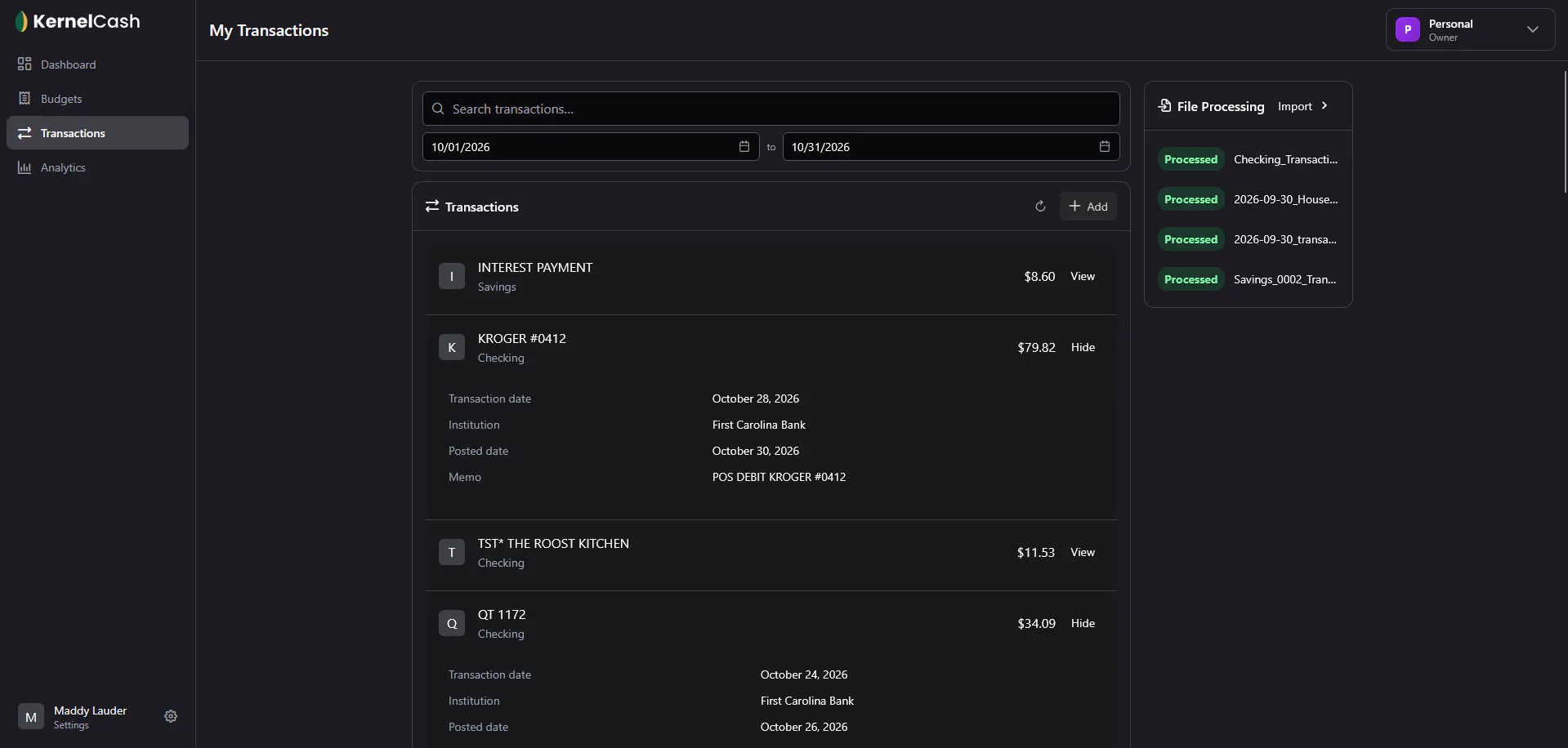Click the Transactions swap arrows header icon
Viewport: 1568px width, 748px height.
point(432,206)
